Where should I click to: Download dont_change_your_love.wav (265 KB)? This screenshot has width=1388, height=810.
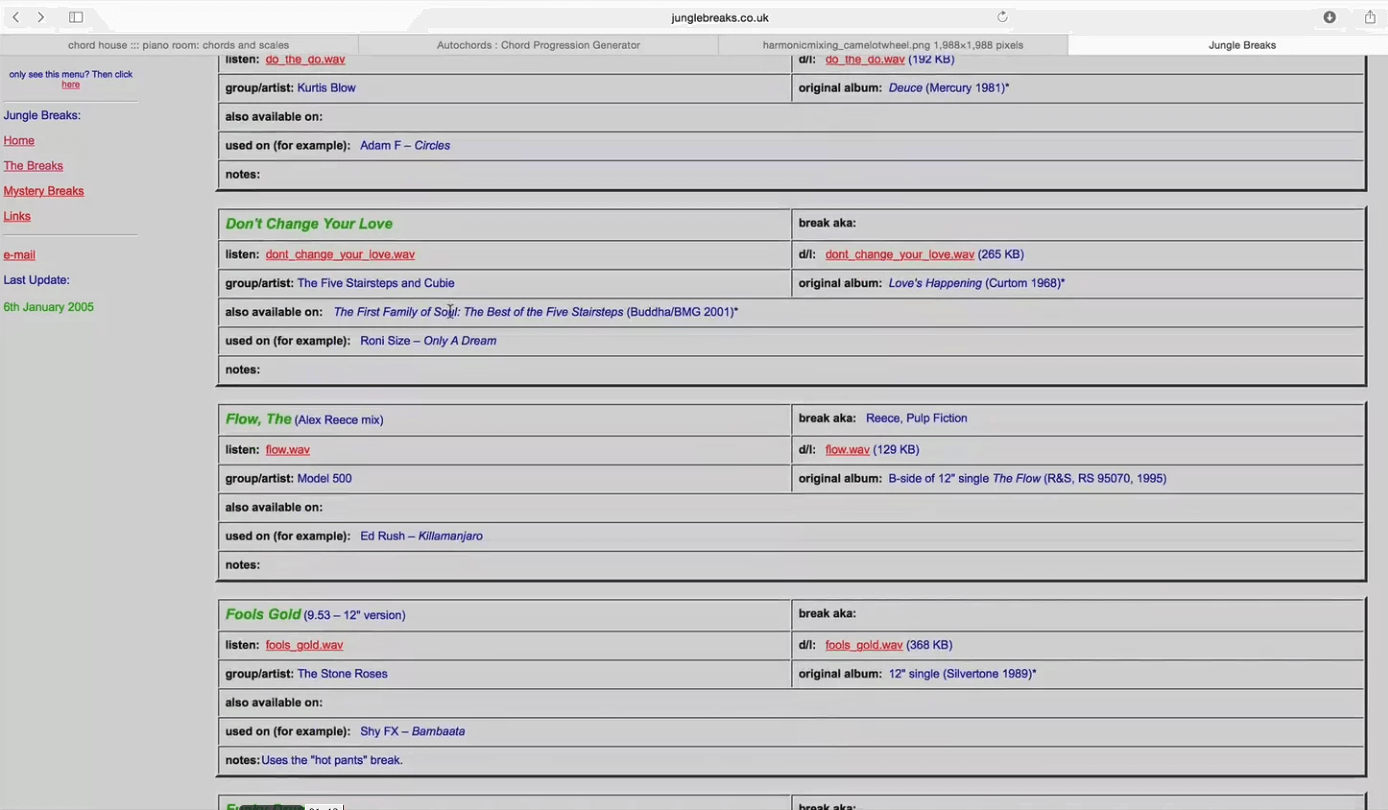900,255
